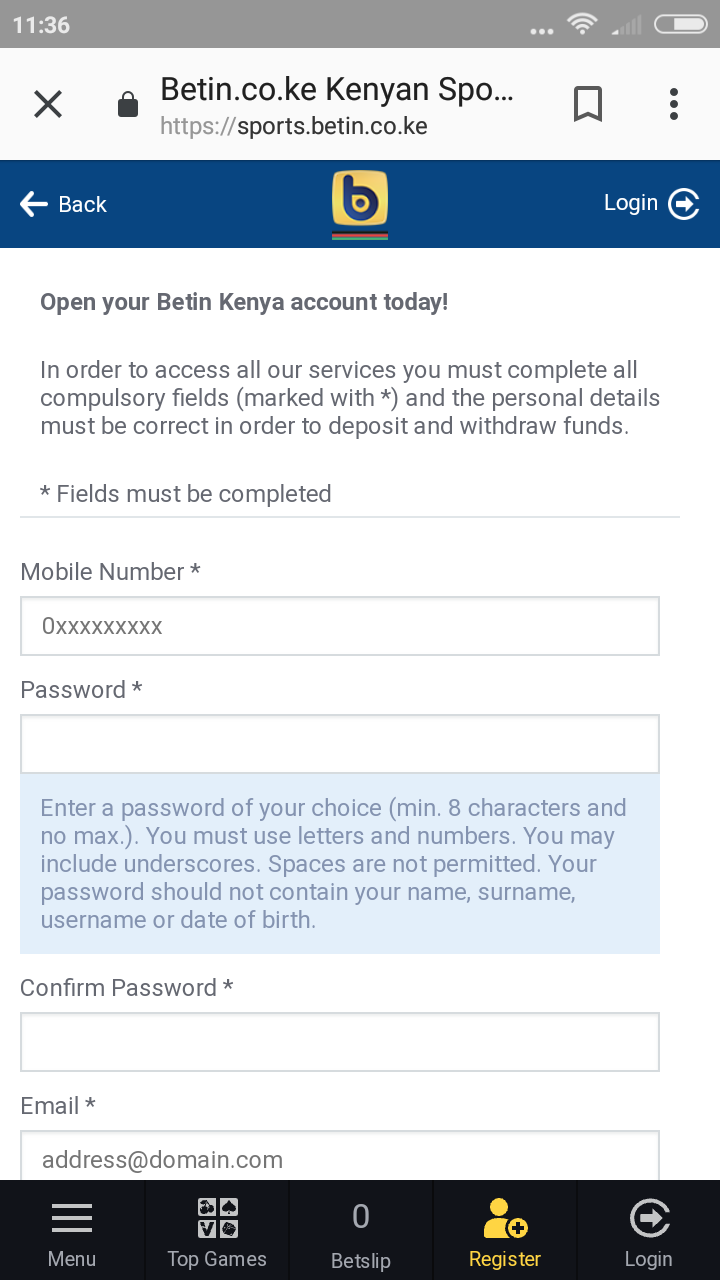Image resolution: width=720 pixels, height=1280 pixels.
Task: Focus the Email address input field
Action: [x=340, y=1157]
